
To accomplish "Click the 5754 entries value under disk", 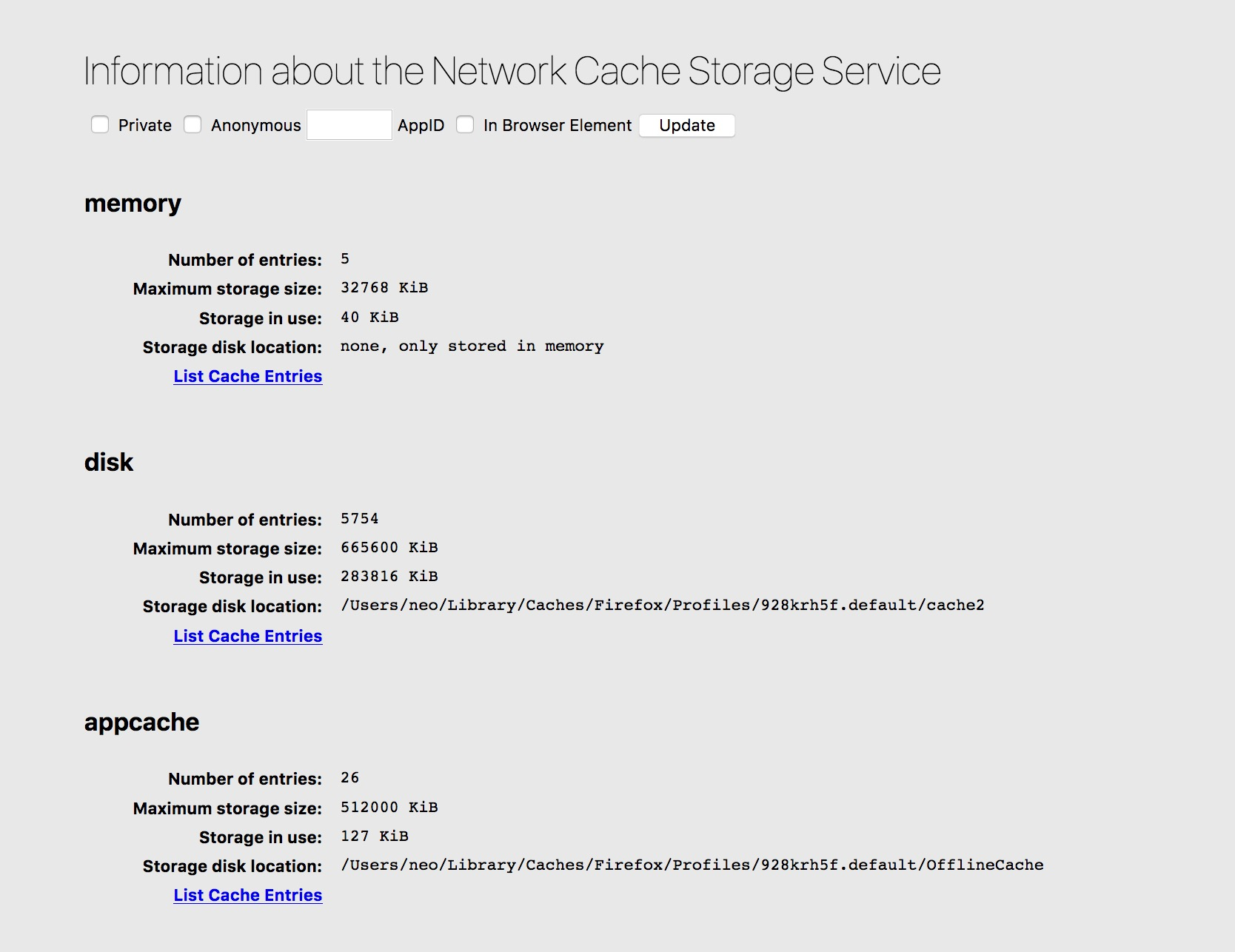I will 359,518.
